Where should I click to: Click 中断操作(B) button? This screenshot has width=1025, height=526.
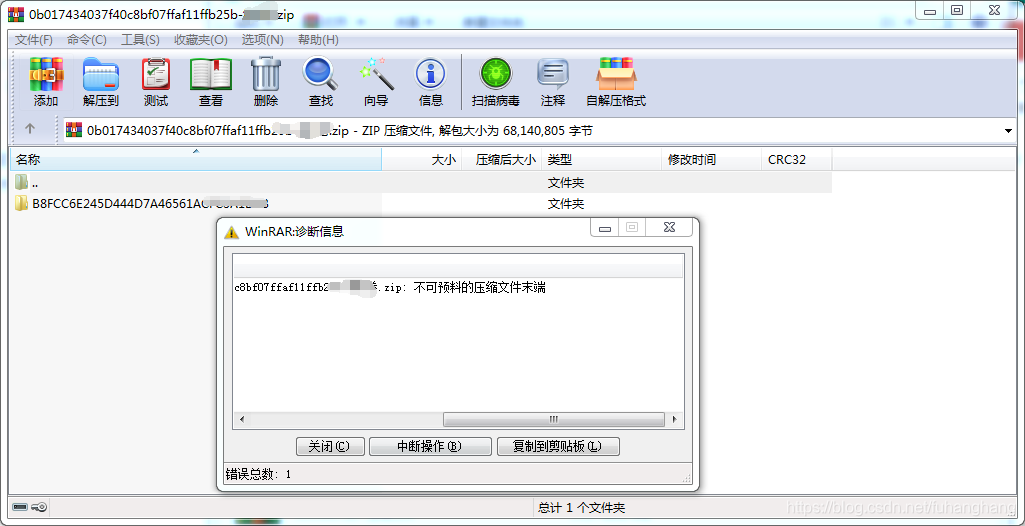tap(429, 446)
